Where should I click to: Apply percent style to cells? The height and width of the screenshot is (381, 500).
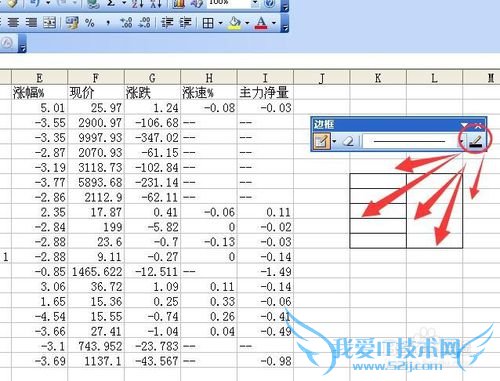(x=90, y=23)
